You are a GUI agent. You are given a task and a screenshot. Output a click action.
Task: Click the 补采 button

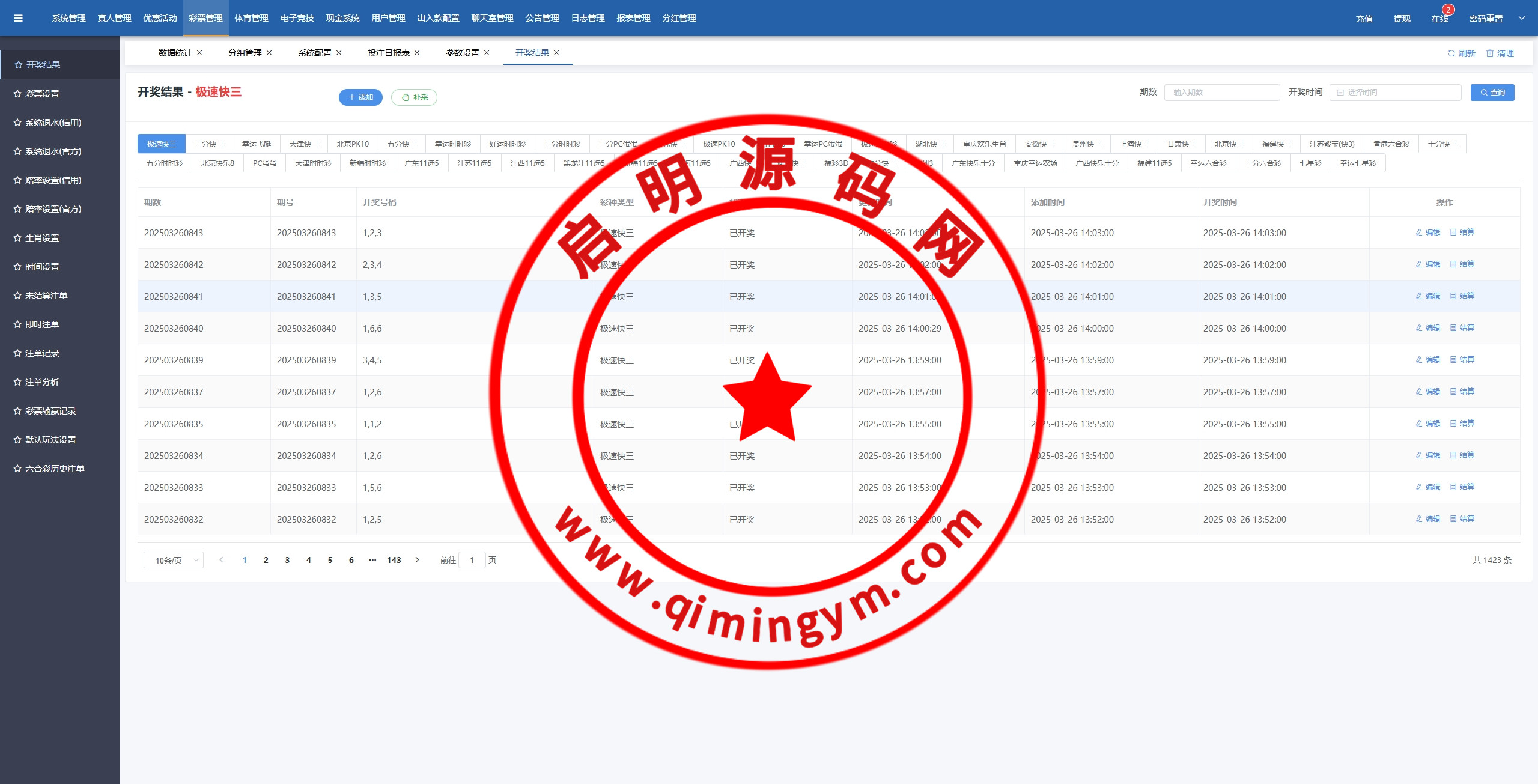click(414, 97)
